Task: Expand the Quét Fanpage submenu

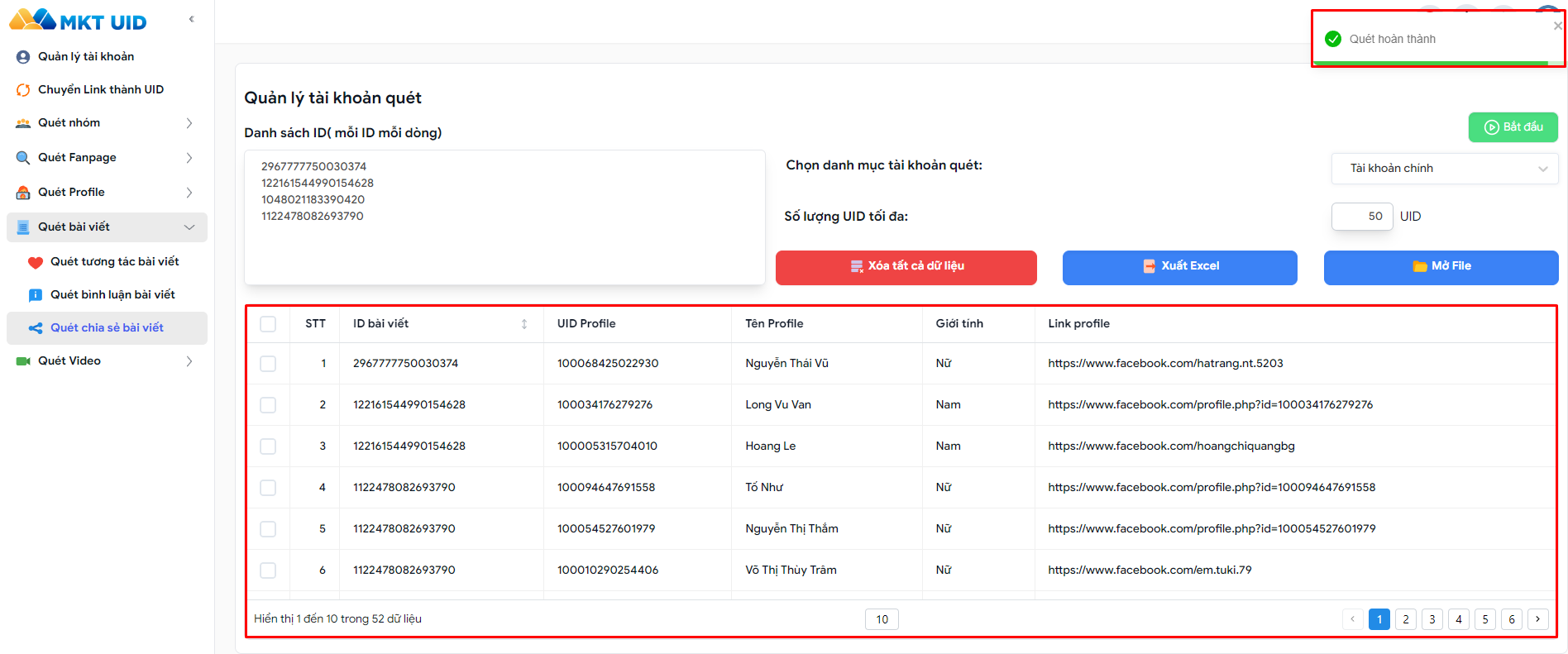Action: (x=189, y=158)
